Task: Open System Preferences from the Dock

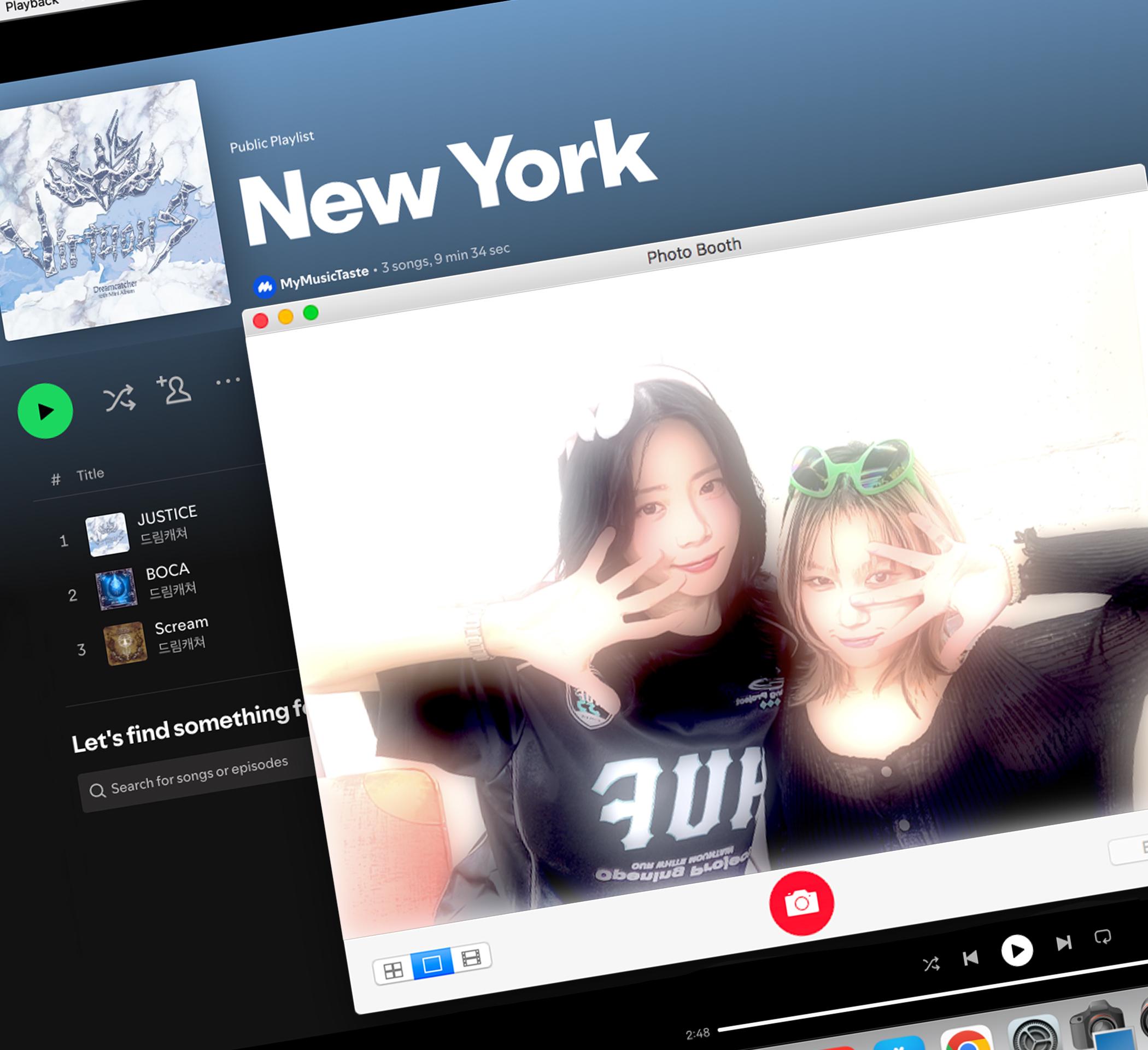Action: [x=1034, y=1033]
